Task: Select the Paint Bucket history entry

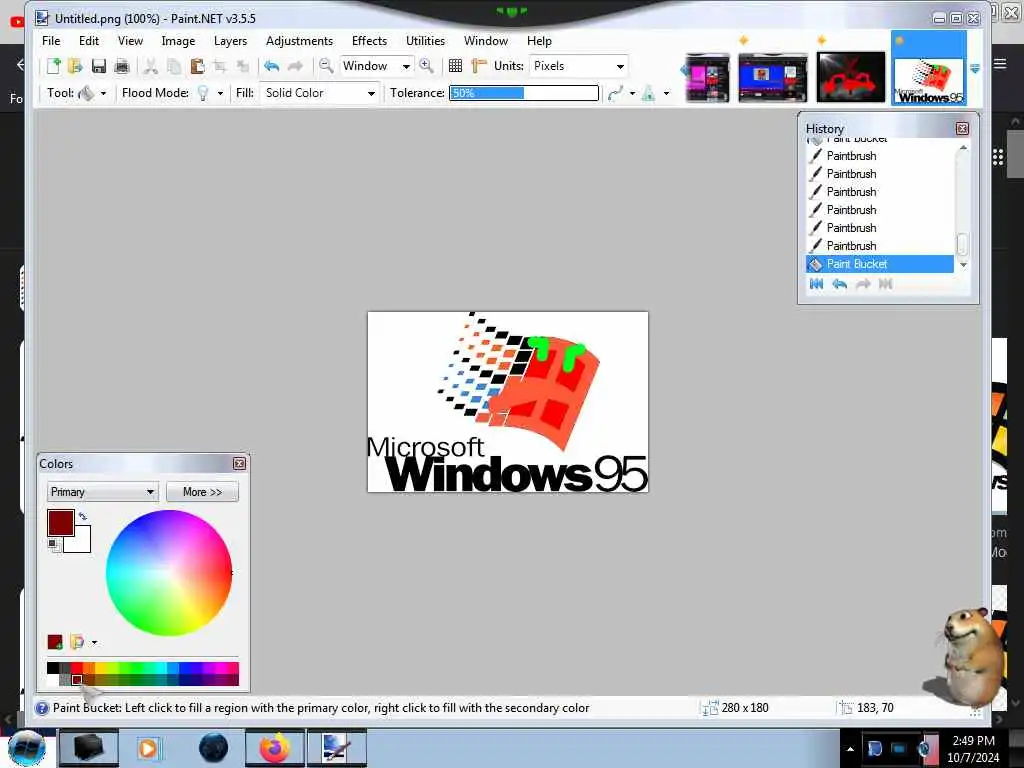Action: click(x=880, y=264)
